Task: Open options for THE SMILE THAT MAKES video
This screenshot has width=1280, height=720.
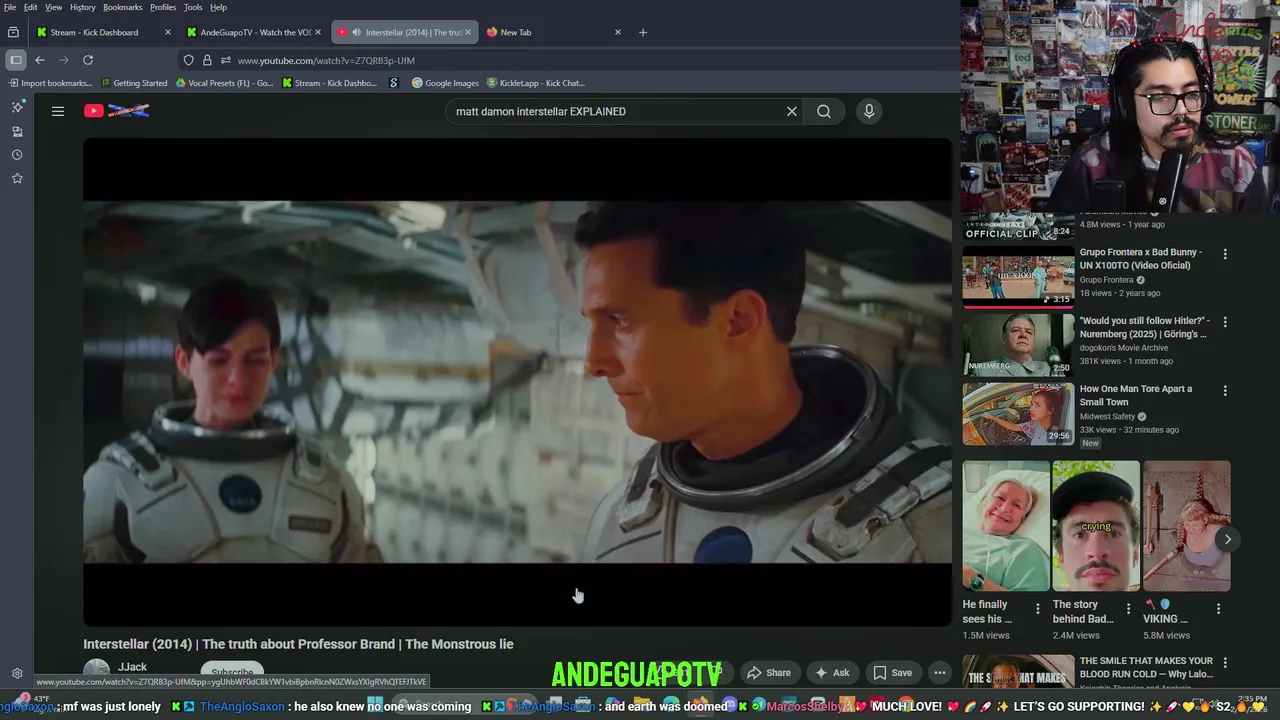Action: coord(1225,662)
